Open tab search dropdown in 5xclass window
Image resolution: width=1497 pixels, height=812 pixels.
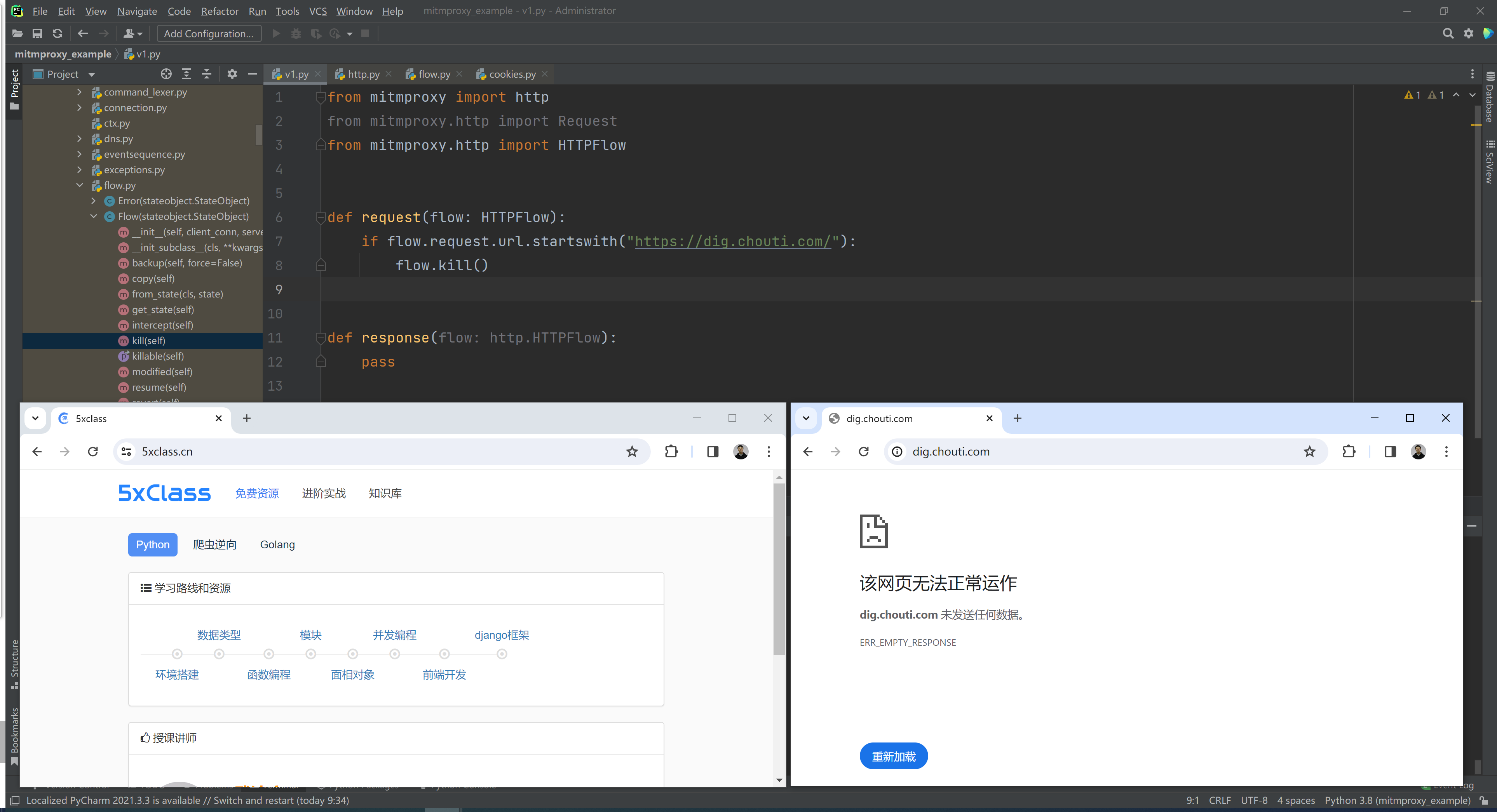pyautogui.click(x=35, y=418)
